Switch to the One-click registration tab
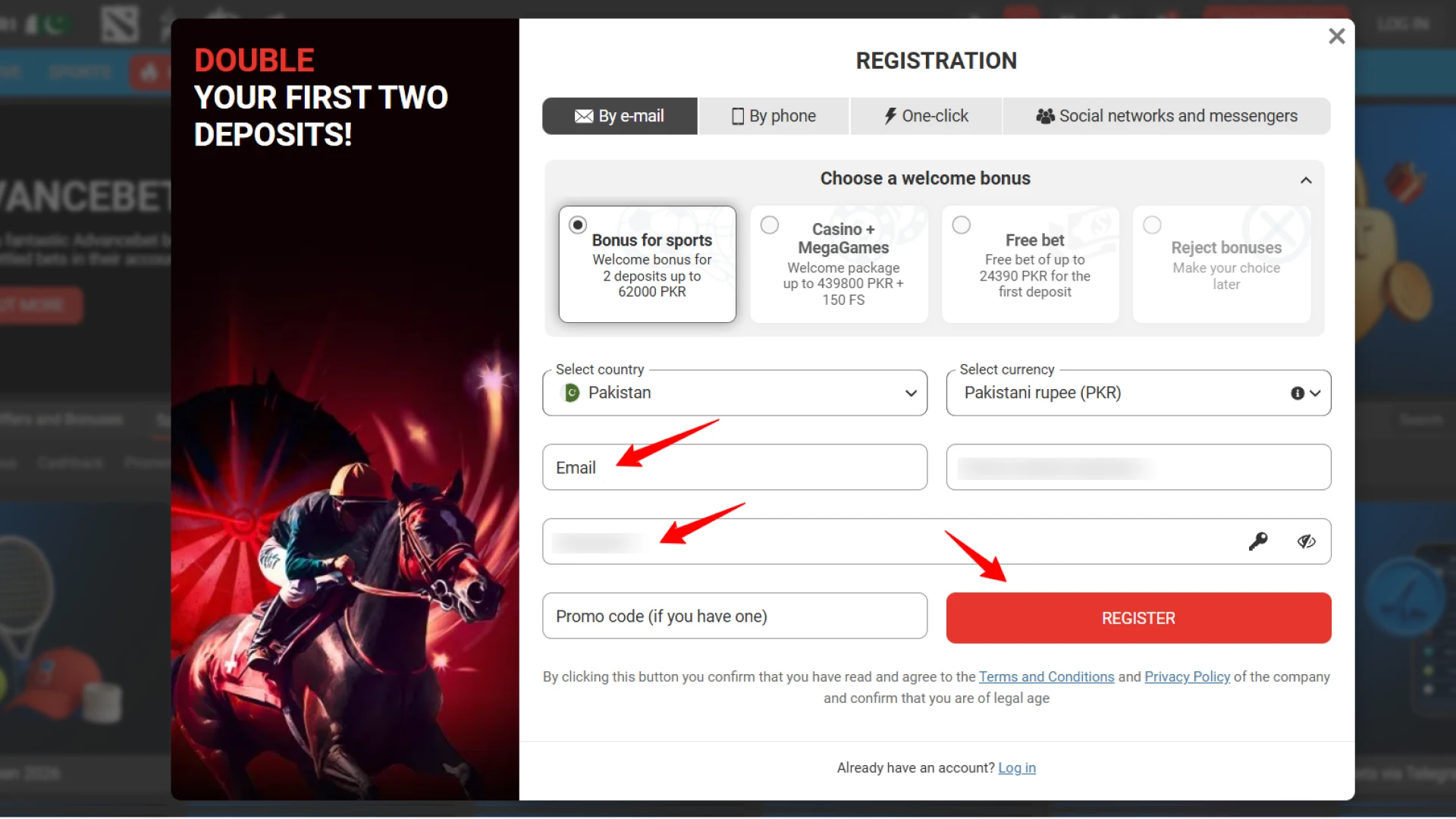The width and height of the screenshot is (1456, 819). click(x=926, y=115)
